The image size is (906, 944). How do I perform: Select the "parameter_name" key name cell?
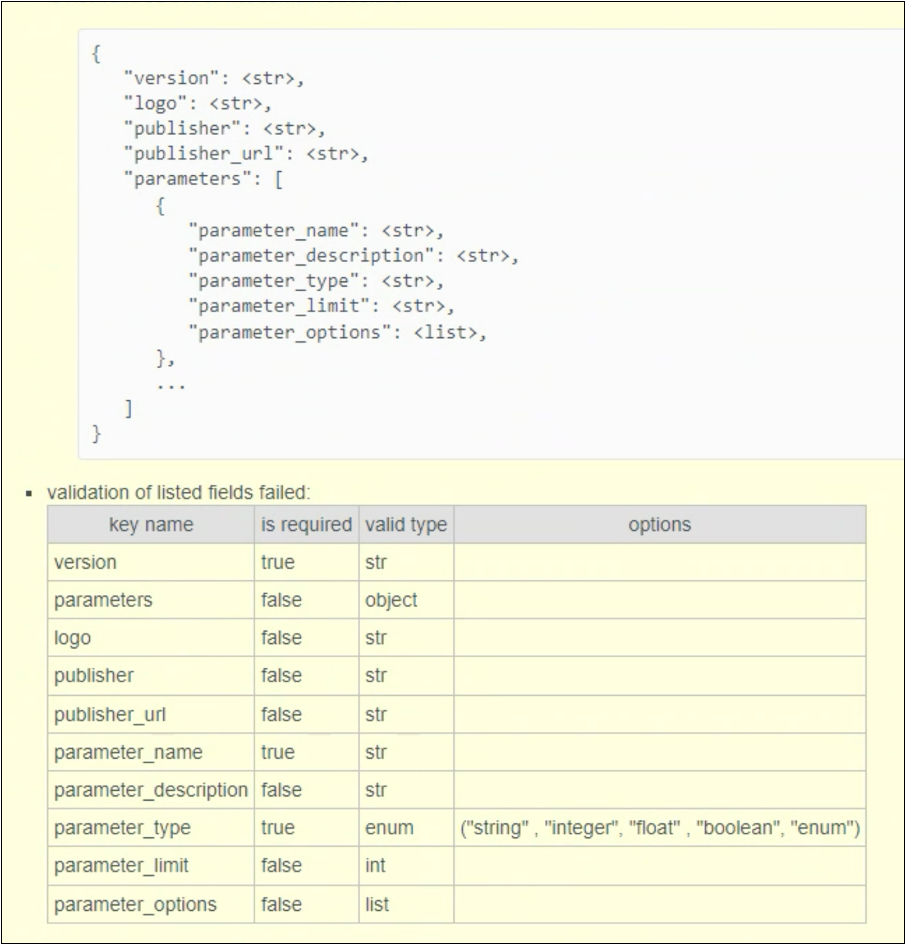click(x=151, y=752)
